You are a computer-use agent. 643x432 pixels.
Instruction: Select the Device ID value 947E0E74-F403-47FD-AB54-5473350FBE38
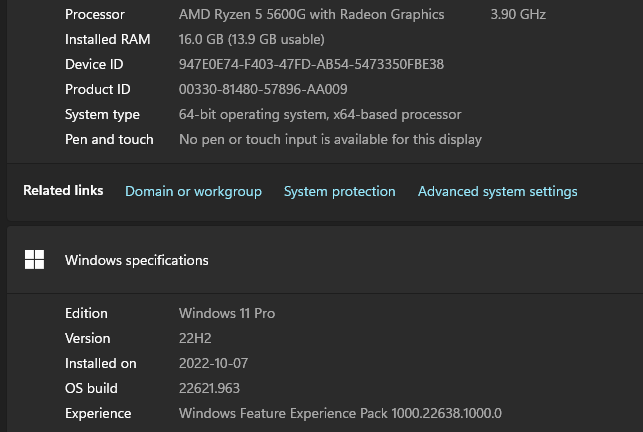click(x=311, y=64)
